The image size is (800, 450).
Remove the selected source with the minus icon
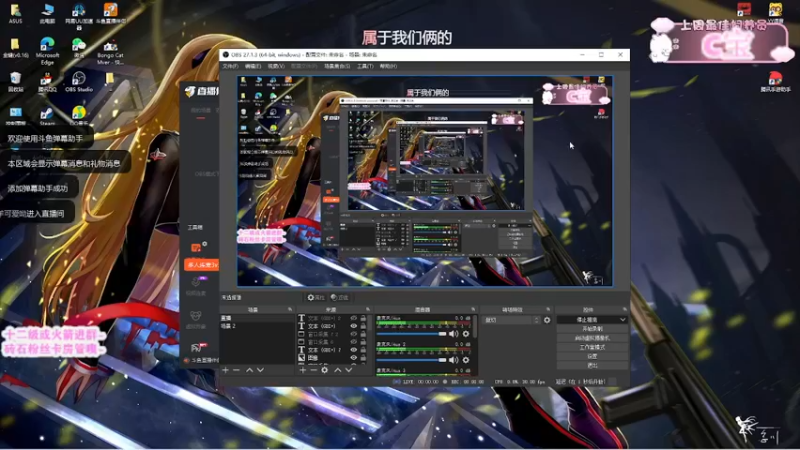[313, 369]
